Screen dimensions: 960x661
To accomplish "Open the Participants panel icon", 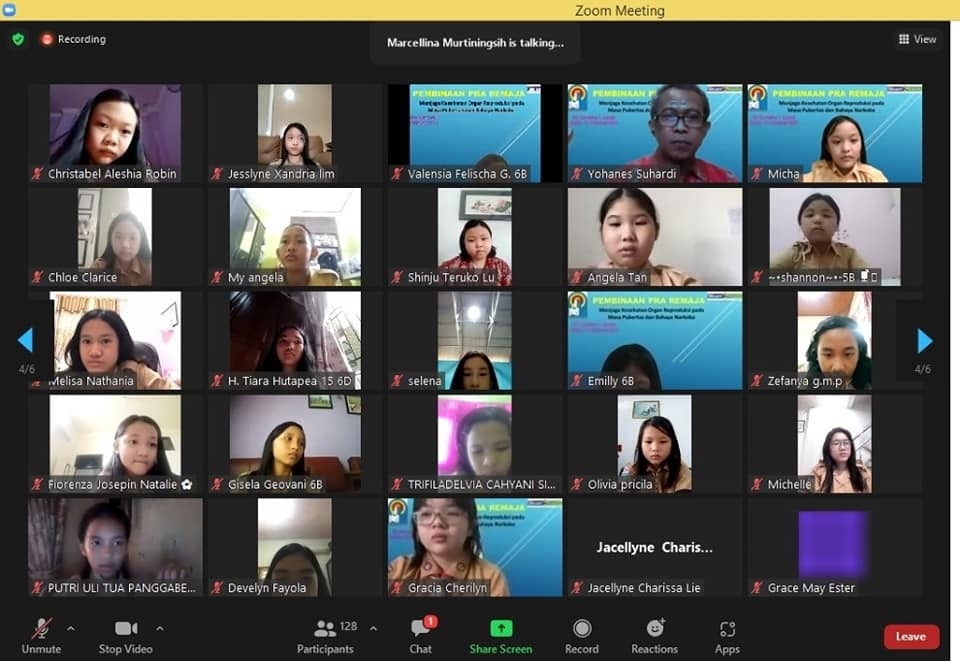I will [326, 629].
